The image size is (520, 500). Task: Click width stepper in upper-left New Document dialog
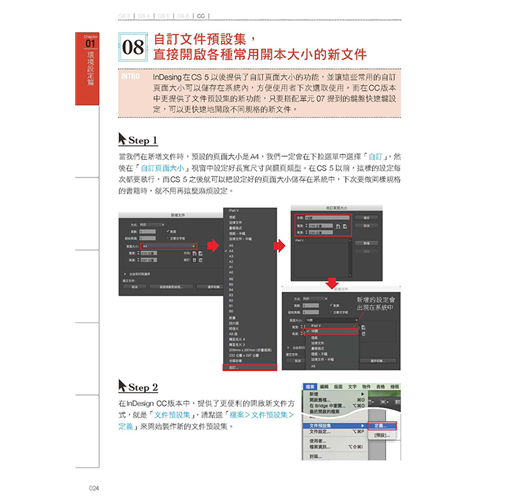(138, 253)
